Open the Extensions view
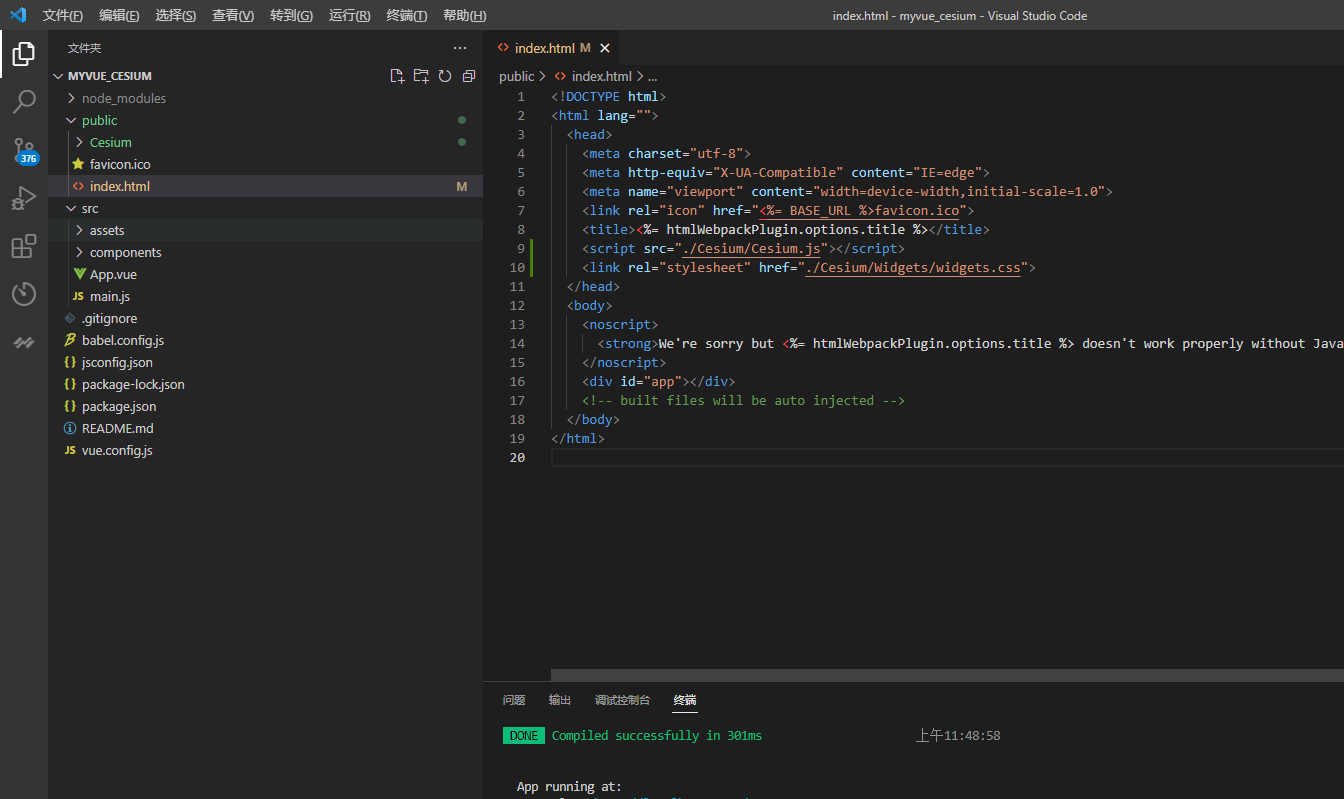 tap(24, 246)
